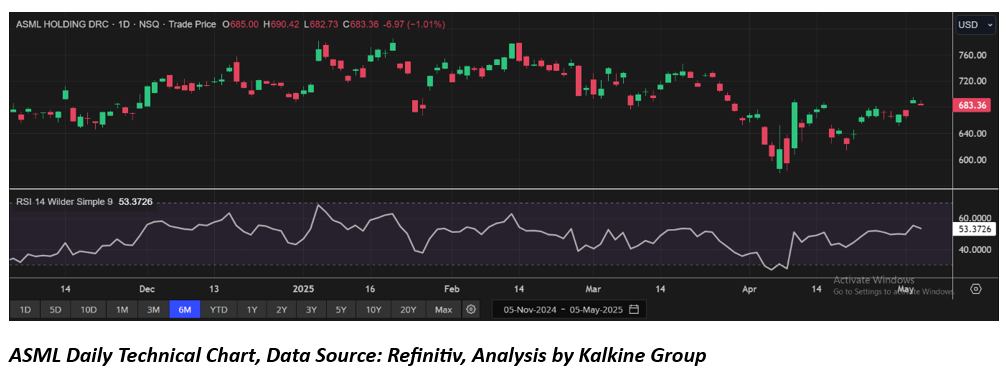
Task: Click the 600.00 price axis label
Action: [972, 160]
